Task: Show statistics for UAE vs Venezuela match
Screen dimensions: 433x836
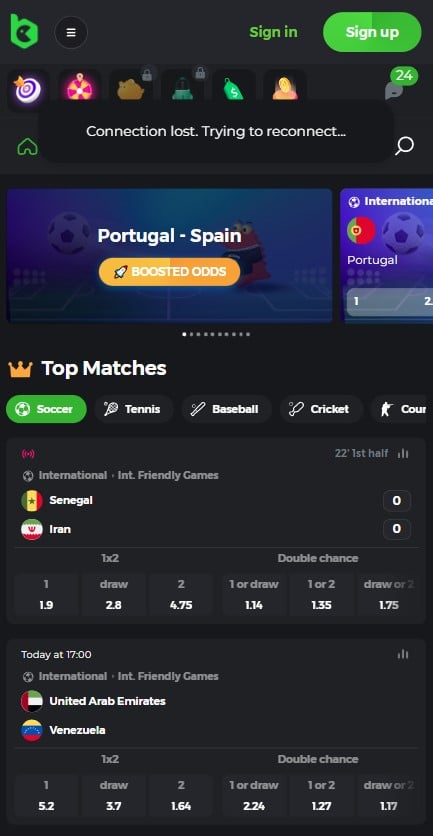Action: point(403,654)
